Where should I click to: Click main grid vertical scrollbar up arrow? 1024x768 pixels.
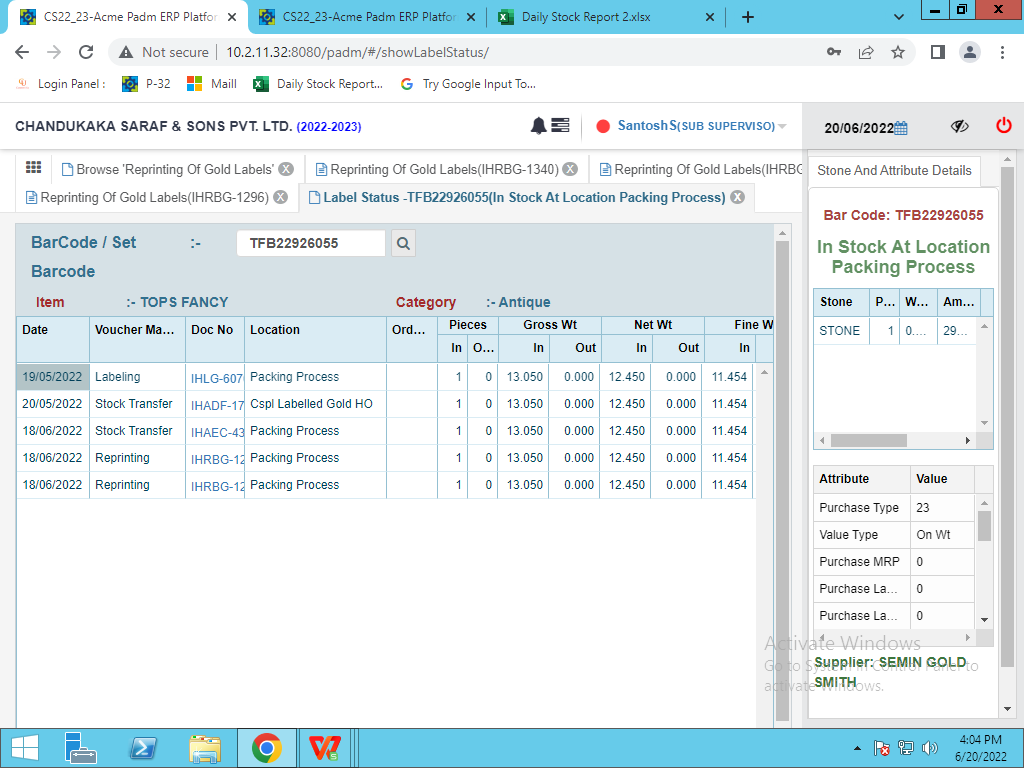[x=782, y=233]
